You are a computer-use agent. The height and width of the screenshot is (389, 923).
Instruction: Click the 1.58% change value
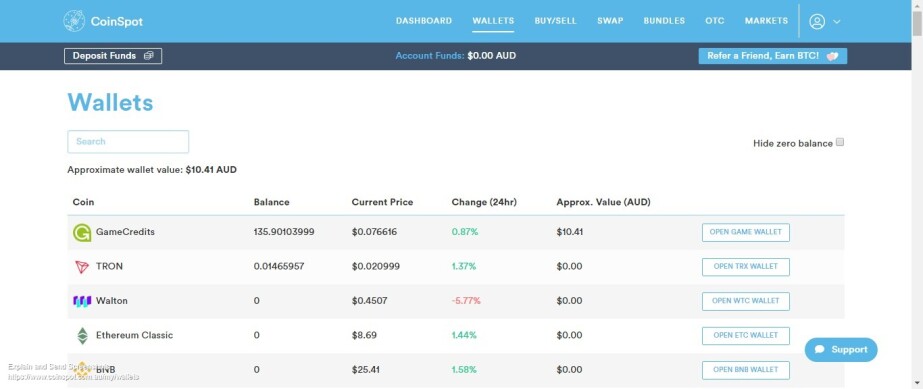(464, 370)
